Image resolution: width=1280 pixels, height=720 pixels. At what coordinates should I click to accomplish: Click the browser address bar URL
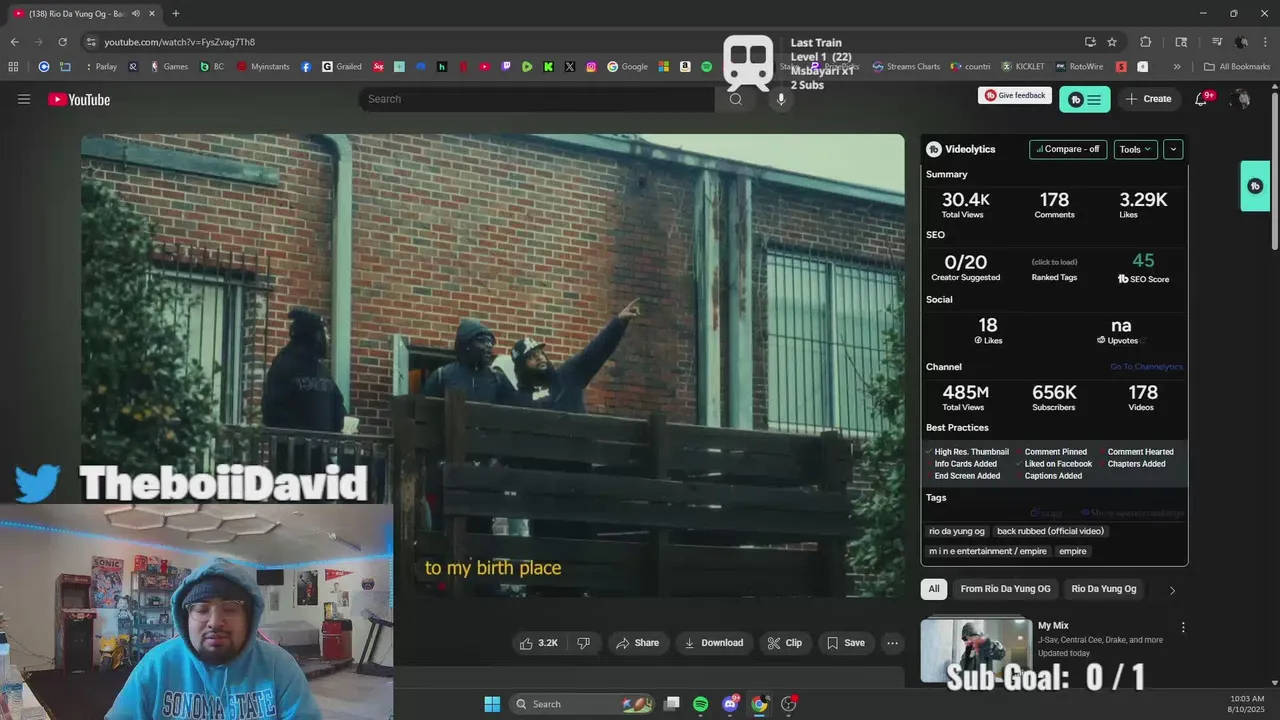(180, 42)
